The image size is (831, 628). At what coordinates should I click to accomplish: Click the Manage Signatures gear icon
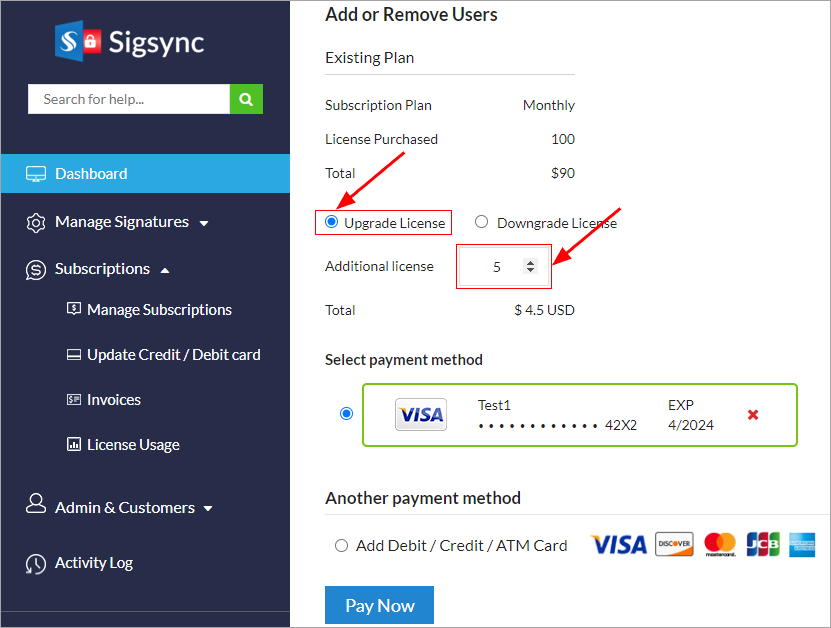tap(36, 222)
